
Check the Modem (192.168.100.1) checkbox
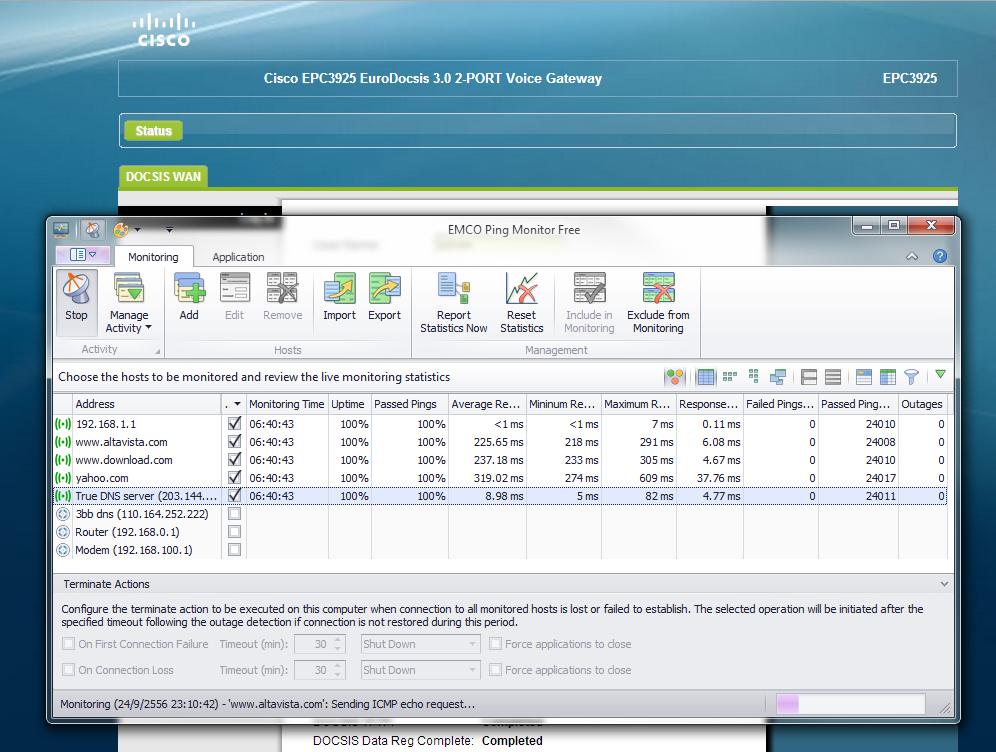pos(234,550)
